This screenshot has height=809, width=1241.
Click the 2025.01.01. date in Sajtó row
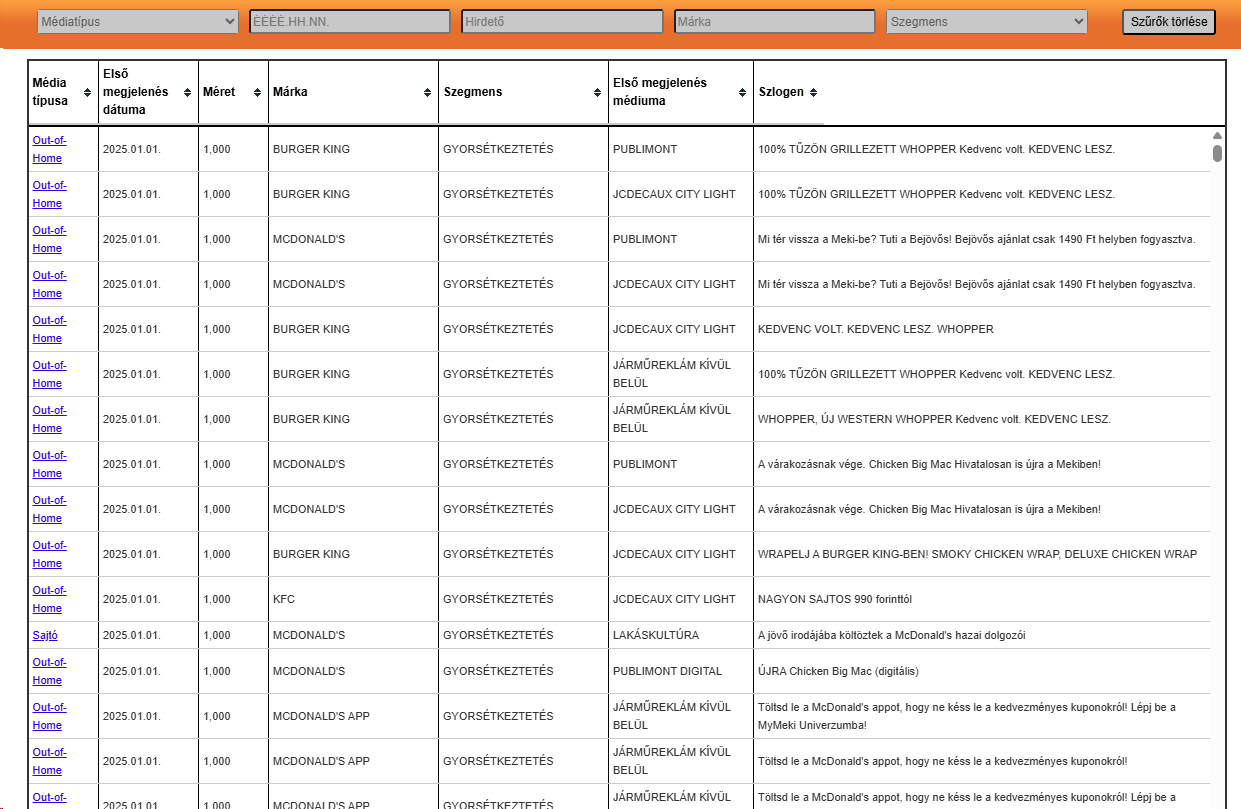click(x=131, y=635)
